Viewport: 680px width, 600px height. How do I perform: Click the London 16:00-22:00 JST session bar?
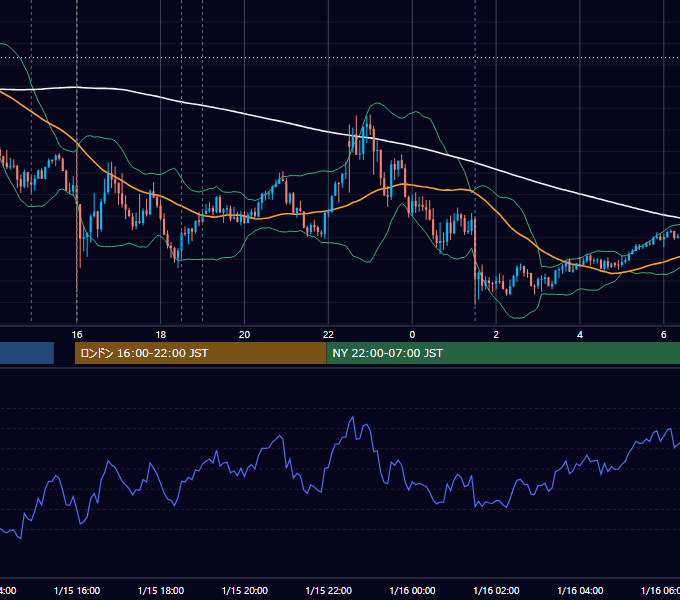coord(200,353)
